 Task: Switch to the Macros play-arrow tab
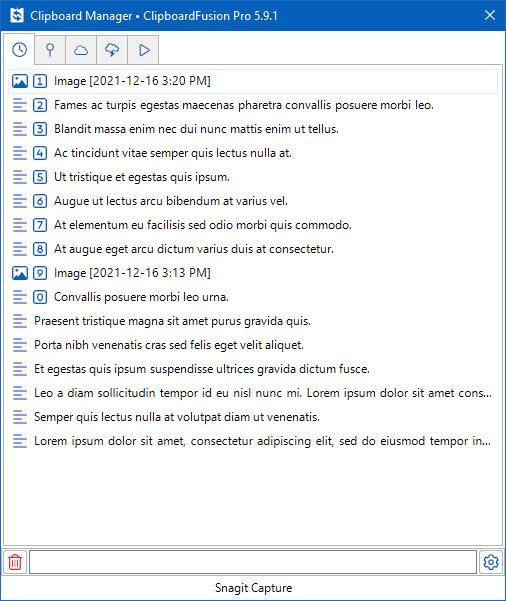(143, 50)
